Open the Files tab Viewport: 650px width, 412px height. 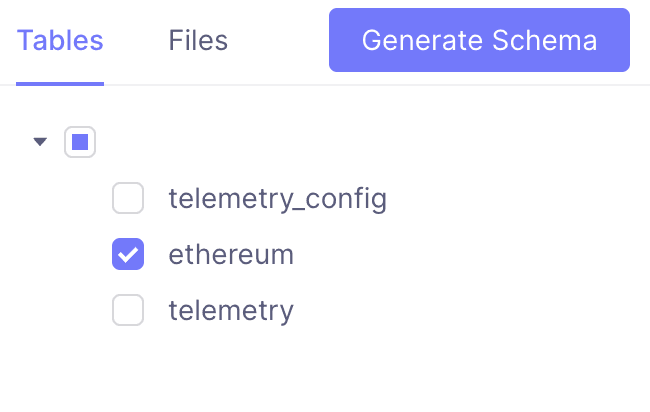coord(198,41)
